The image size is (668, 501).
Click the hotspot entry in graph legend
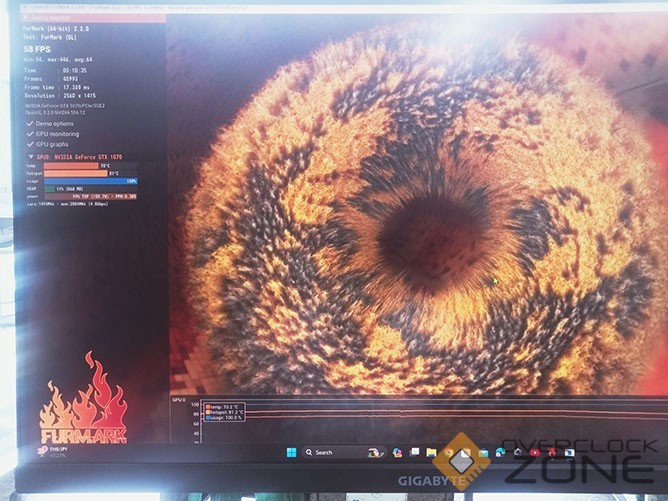pyautogui.click(x=225, y=412)
